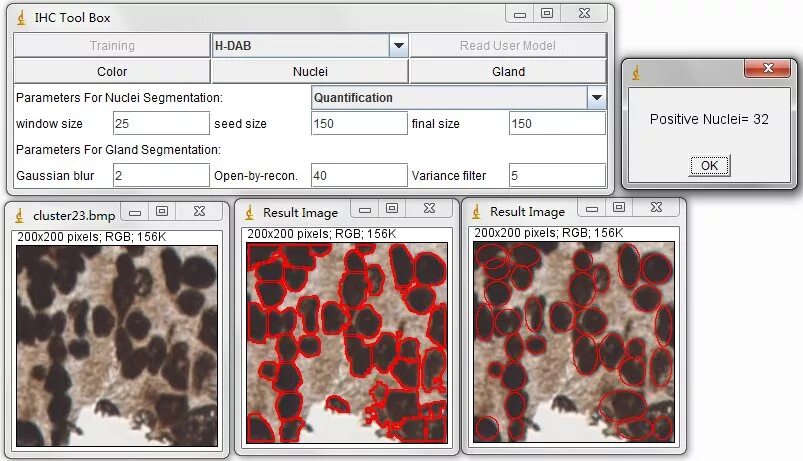Click the Read User Model button

click(508, 46)
